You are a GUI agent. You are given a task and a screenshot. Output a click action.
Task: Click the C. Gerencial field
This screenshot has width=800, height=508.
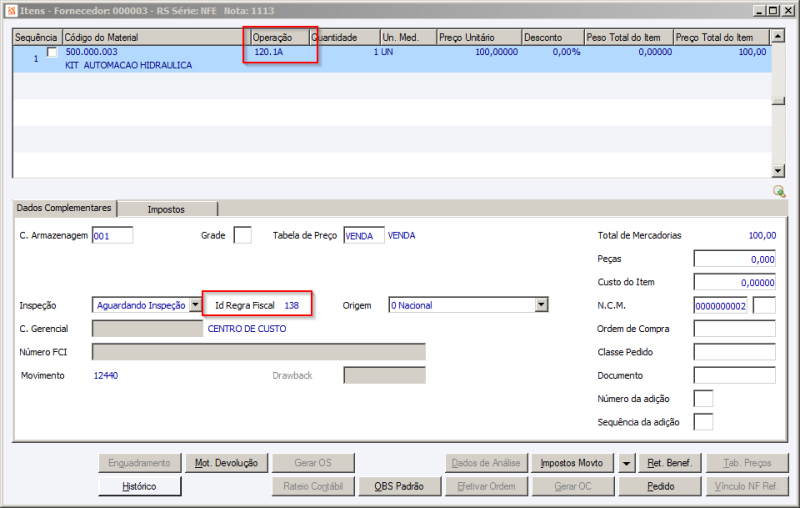click(x=147, y=328)
